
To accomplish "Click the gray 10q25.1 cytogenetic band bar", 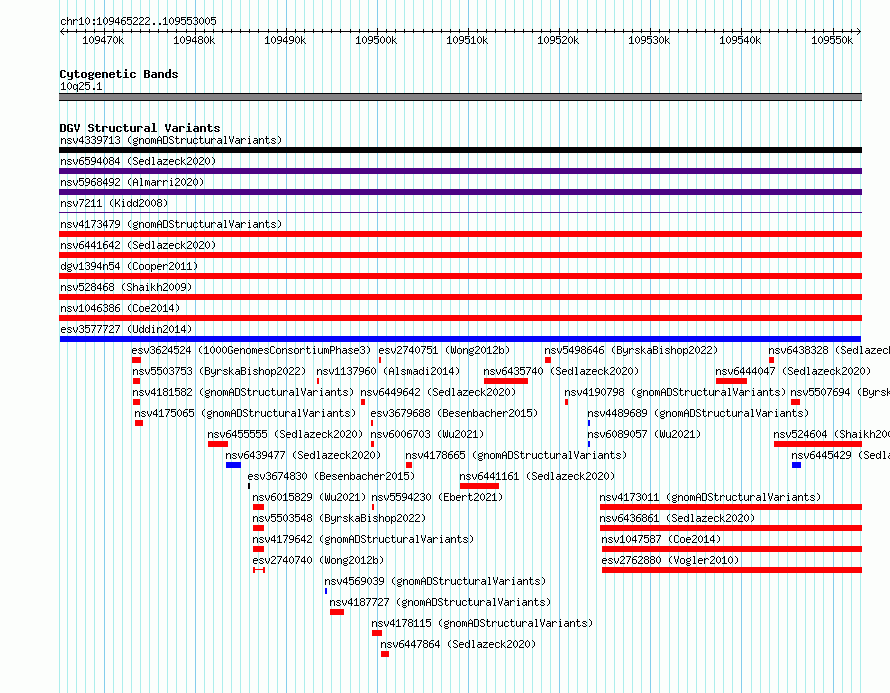I will click(460, 97).
